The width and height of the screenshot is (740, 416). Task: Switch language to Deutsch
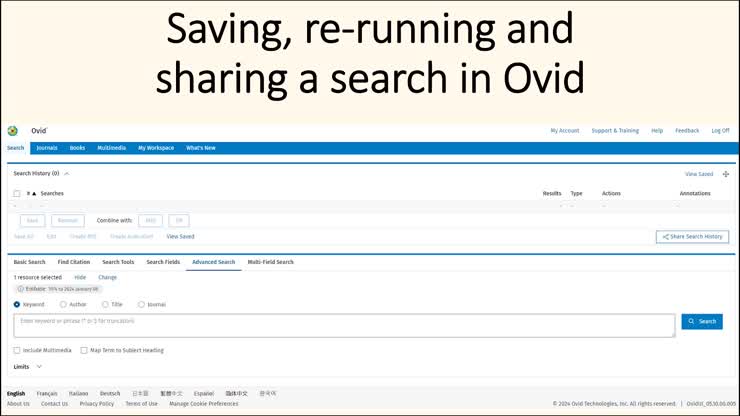110,394
